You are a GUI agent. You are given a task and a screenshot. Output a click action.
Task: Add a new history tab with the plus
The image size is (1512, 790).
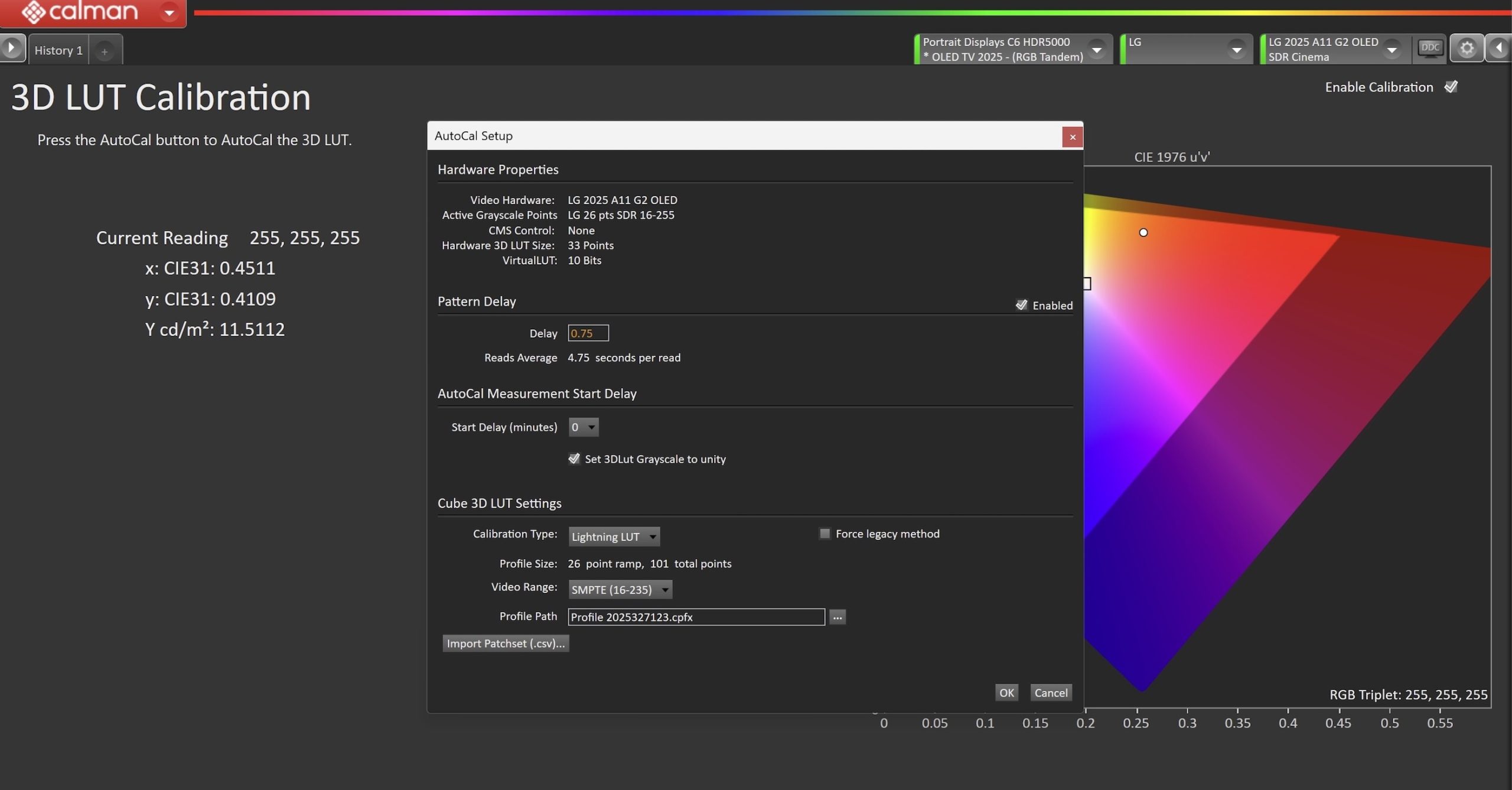click(x=105, y=51)
